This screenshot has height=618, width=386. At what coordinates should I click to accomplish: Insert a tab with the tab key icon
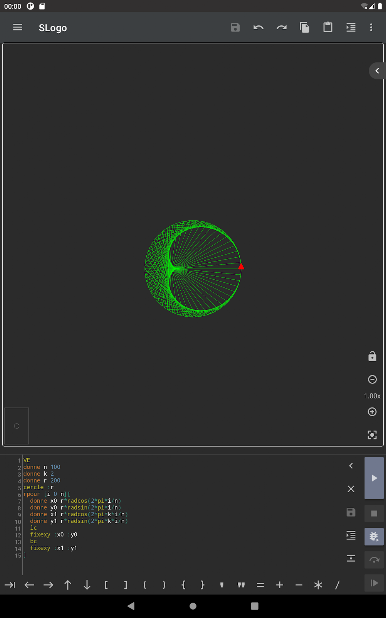10,585
